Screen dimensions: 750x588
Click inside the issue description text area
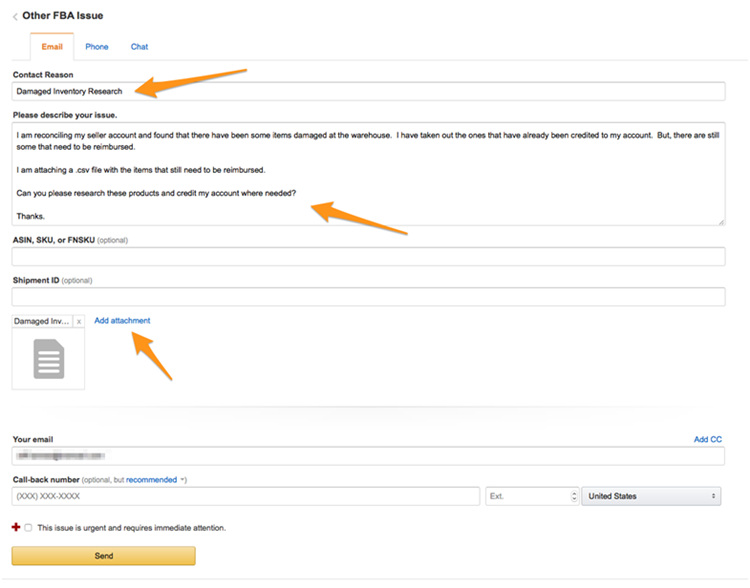[368, 175]
